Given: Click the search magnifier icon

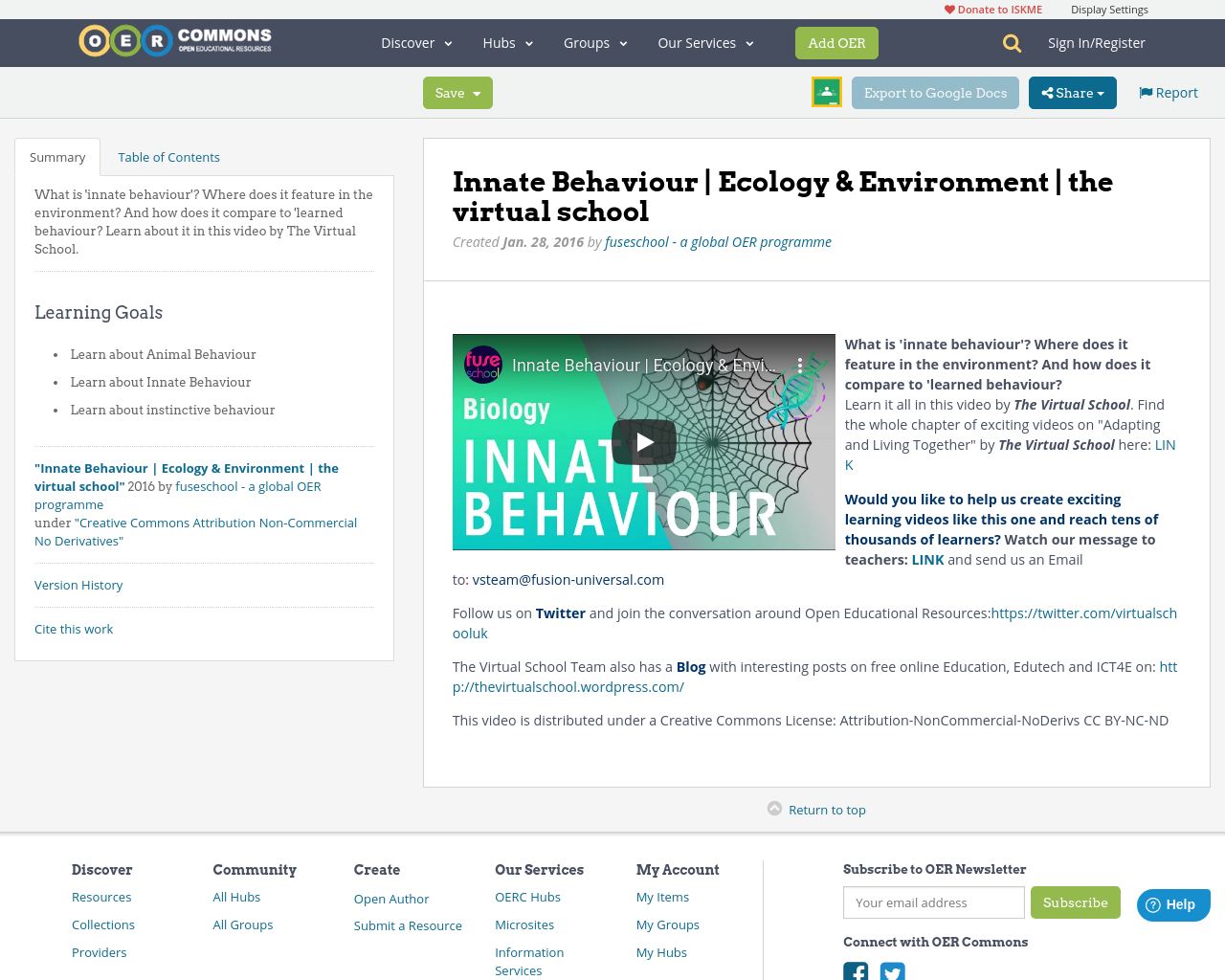Looking at the screenshot, I should 1012,43.
